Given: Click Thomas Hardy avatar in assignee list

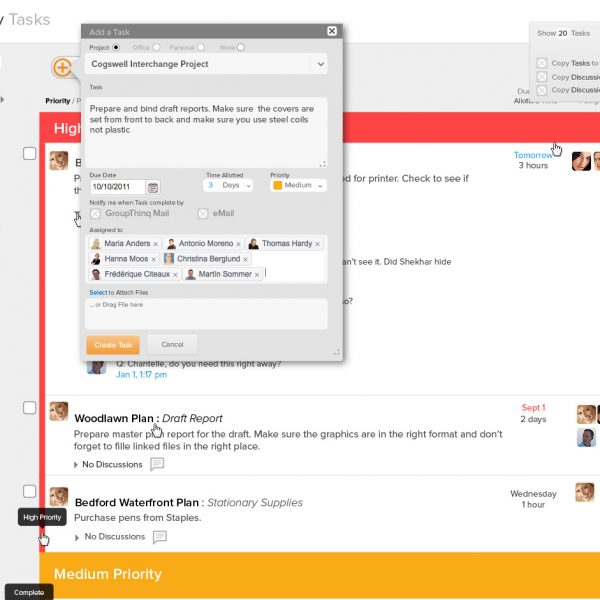Looking at the screenshot, I should tap(253, 243).
